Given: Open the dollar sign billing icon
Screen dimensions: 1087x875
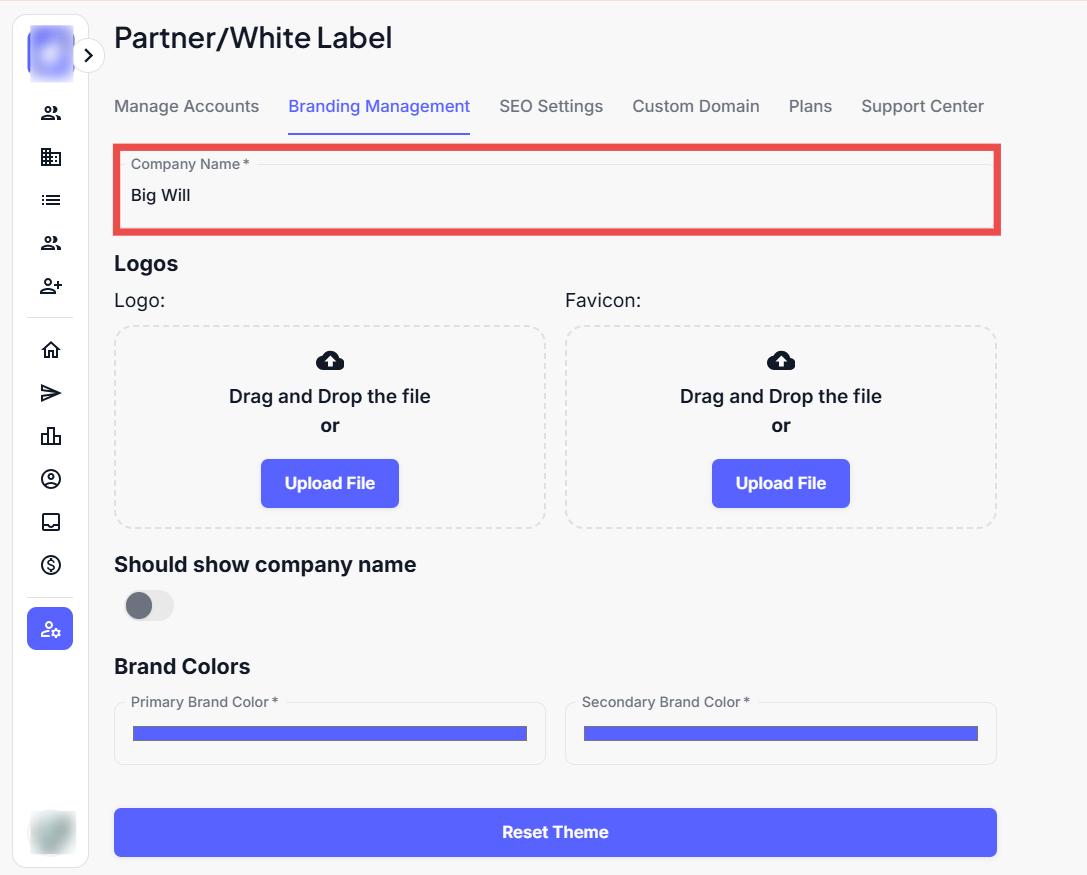Looking at the screenshot, I should pos(50,565).
